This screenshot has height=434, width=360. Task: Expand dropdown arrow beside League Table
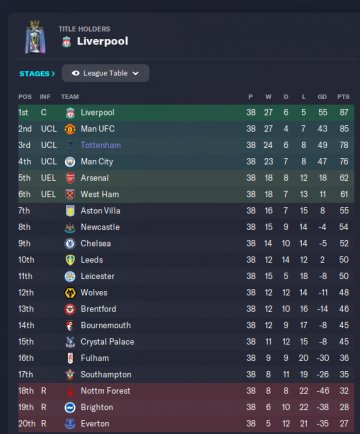(135, 73)
